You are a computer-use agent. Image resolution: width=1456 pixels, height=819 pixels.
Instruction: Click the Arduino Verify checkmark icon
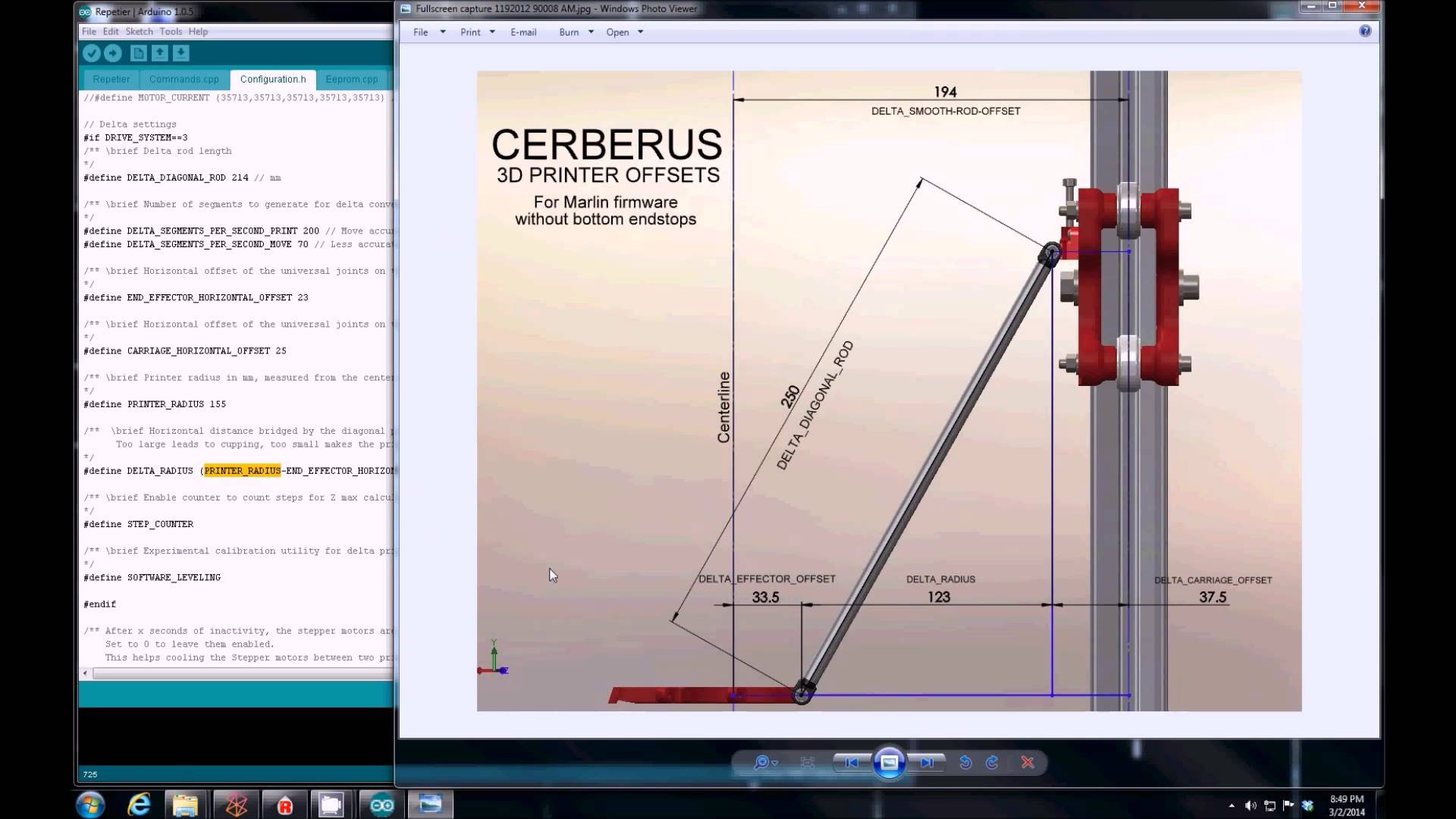coord(92,53)
